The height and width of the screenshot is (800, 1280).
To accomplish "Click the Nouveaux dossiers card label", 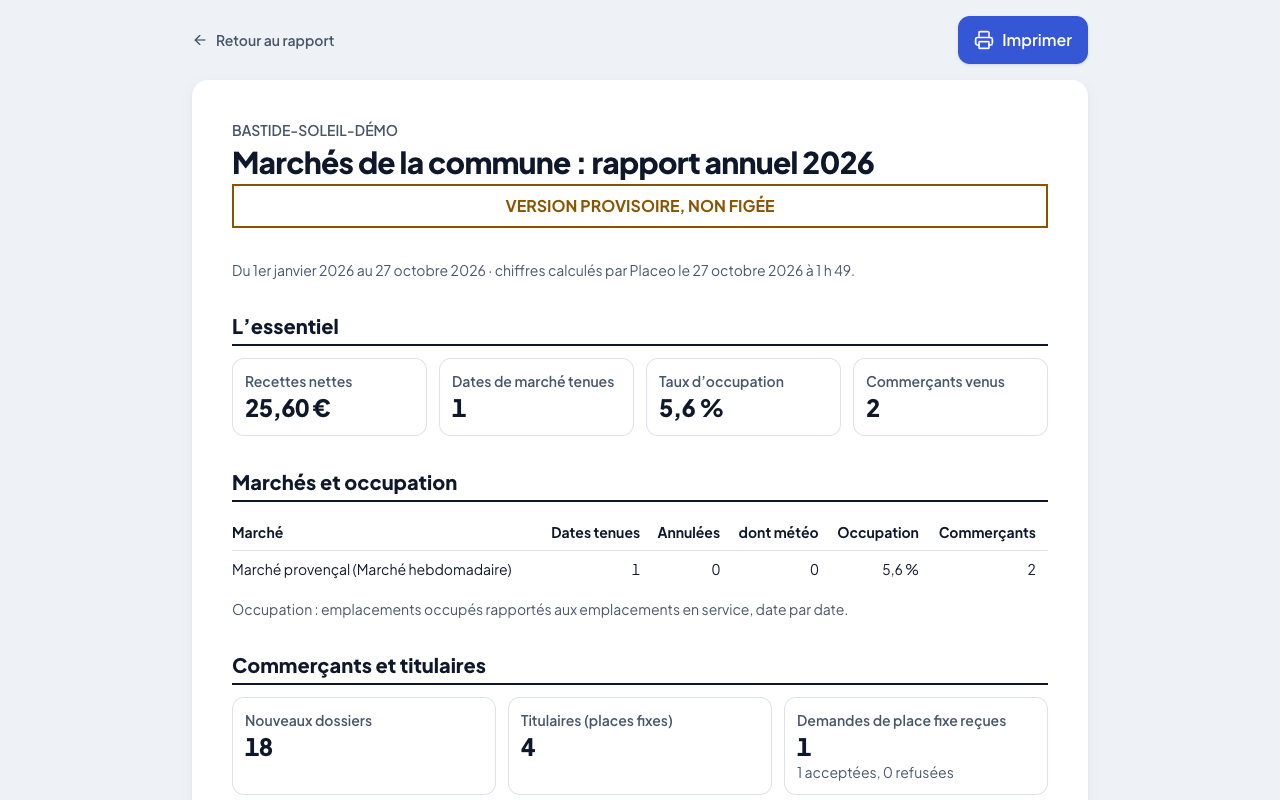I will [308, 720].
